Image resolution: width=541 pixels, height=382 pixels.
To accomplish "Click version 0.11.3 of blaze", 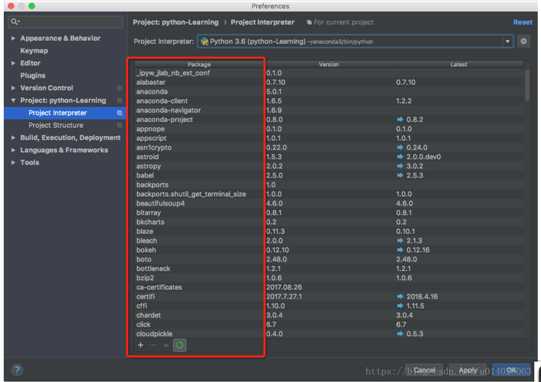I will [275, 231].
